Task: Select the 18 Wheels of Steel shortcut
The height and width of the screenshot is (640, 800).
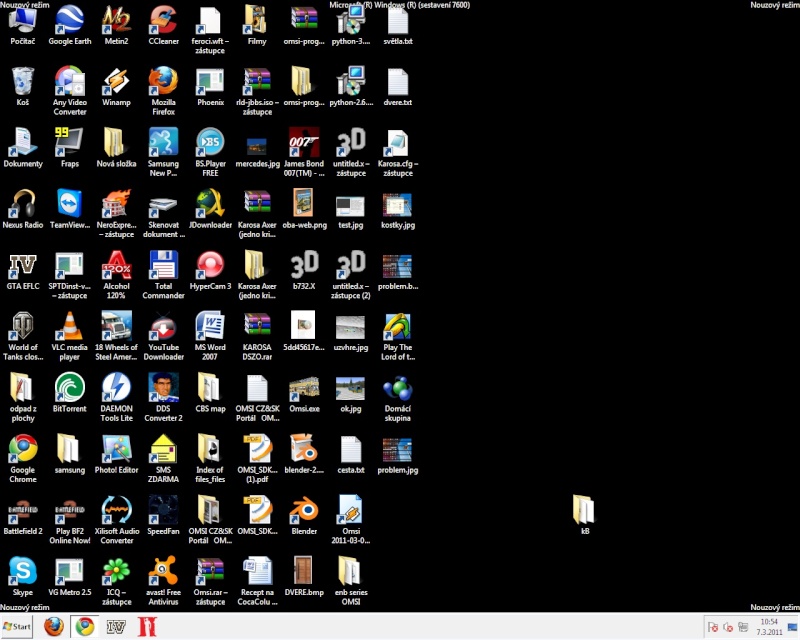Action: point(116,336)
